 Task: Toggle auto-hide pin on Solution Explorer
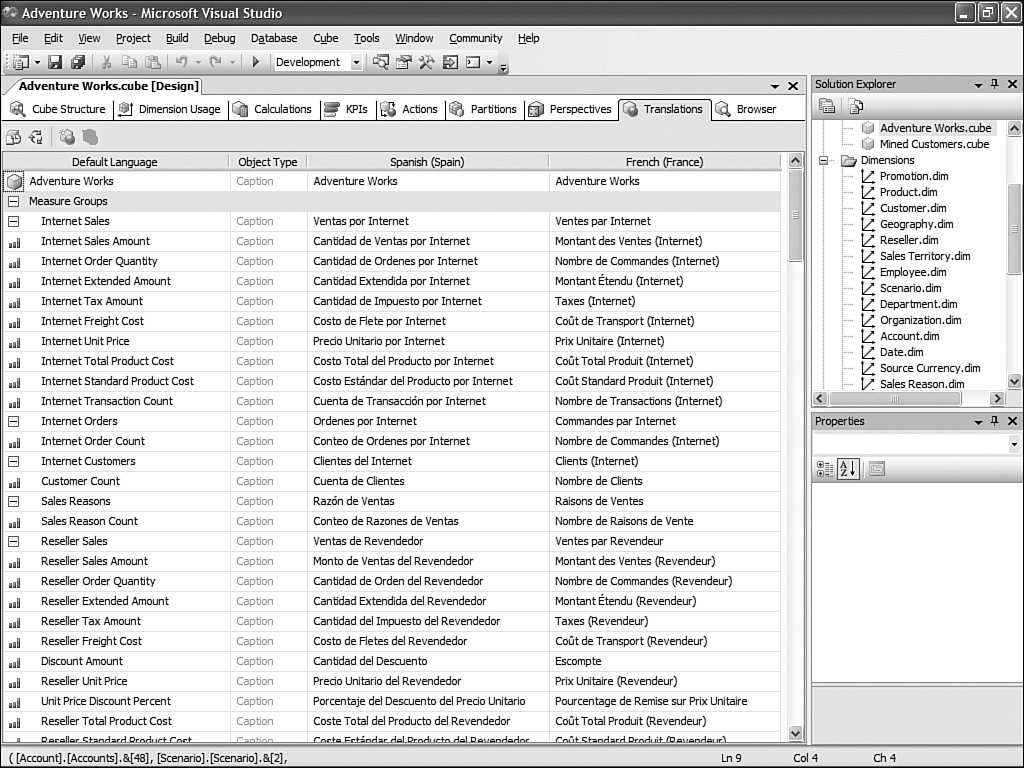tap(995, 84)
